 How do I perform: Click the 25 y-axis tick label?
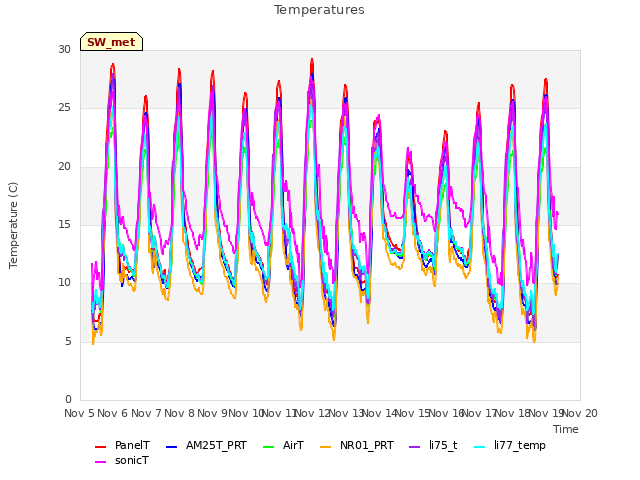click(x=64, y=108)
